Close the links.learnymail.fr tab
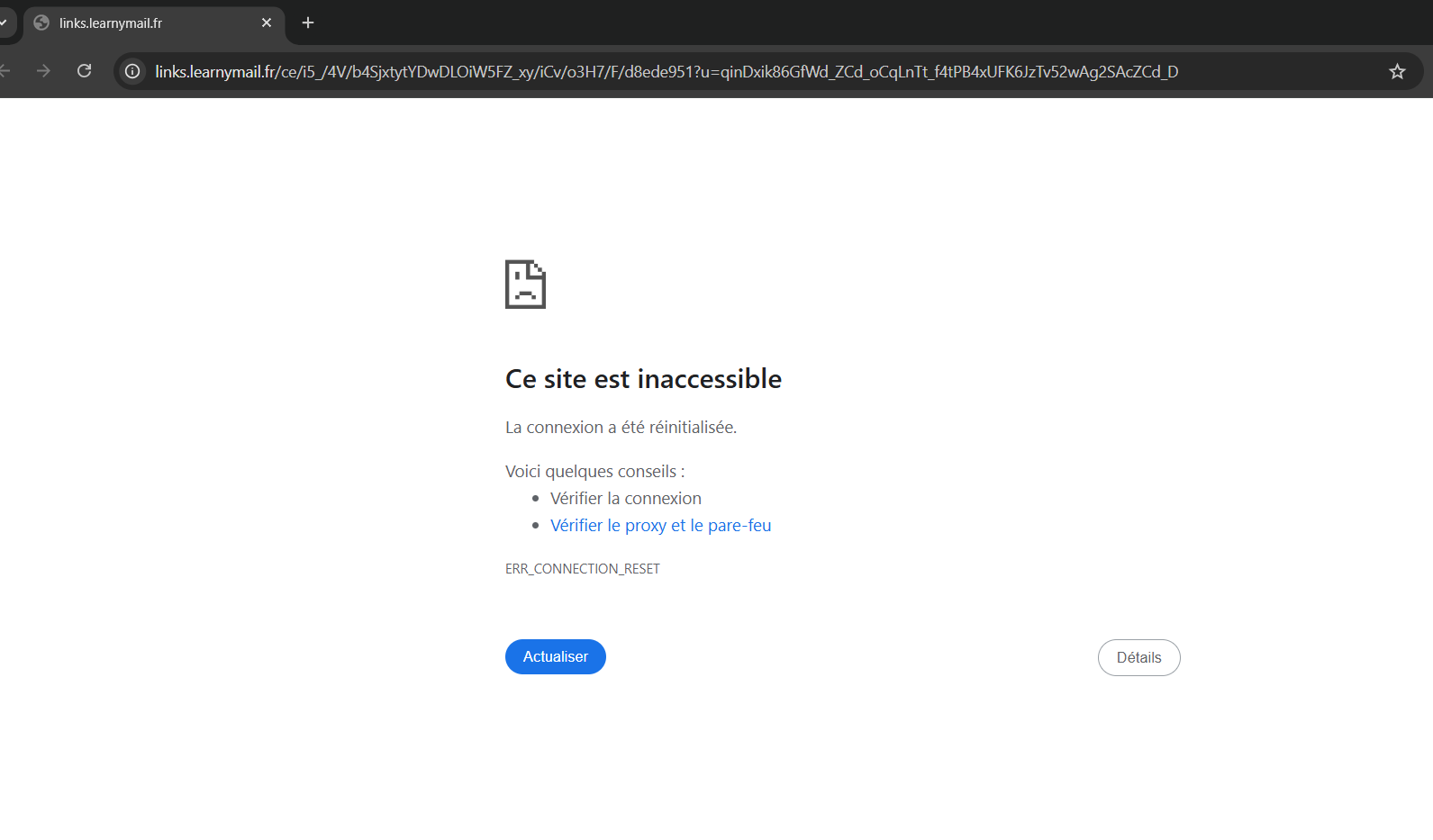 [x=267, y=23]
